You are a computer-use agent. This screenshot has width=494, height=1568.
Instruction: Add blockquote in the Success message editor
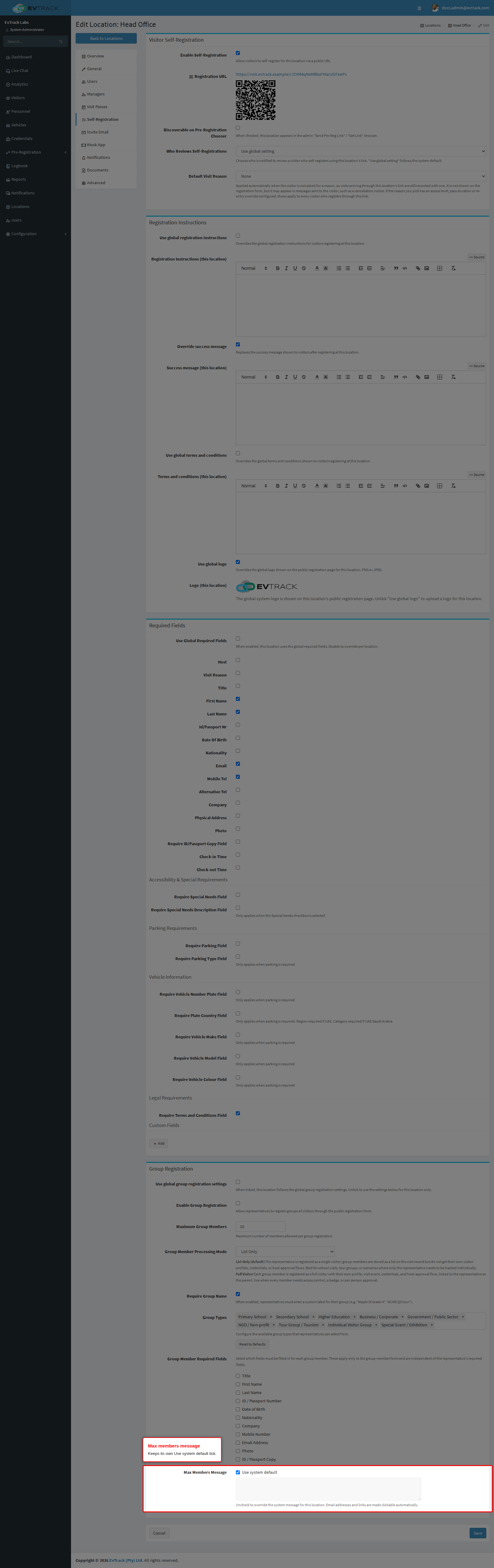coord(396,377)
